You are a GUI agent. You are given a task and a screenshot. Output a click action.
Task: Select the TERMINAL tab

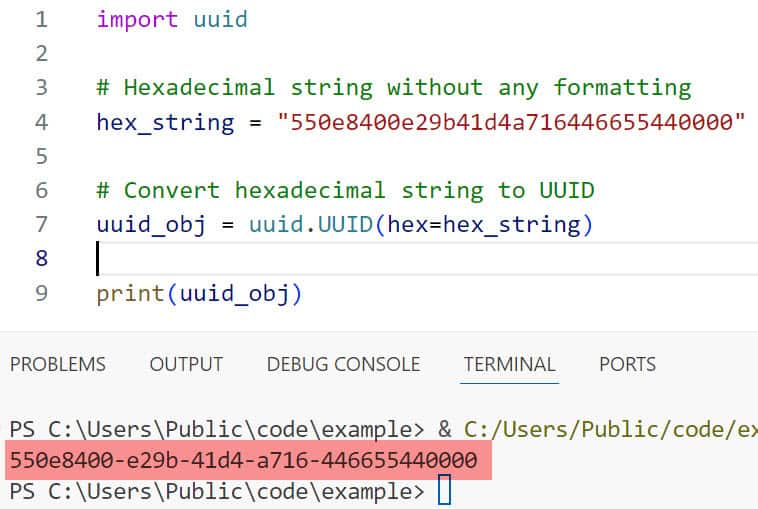[x=509, y=364]
